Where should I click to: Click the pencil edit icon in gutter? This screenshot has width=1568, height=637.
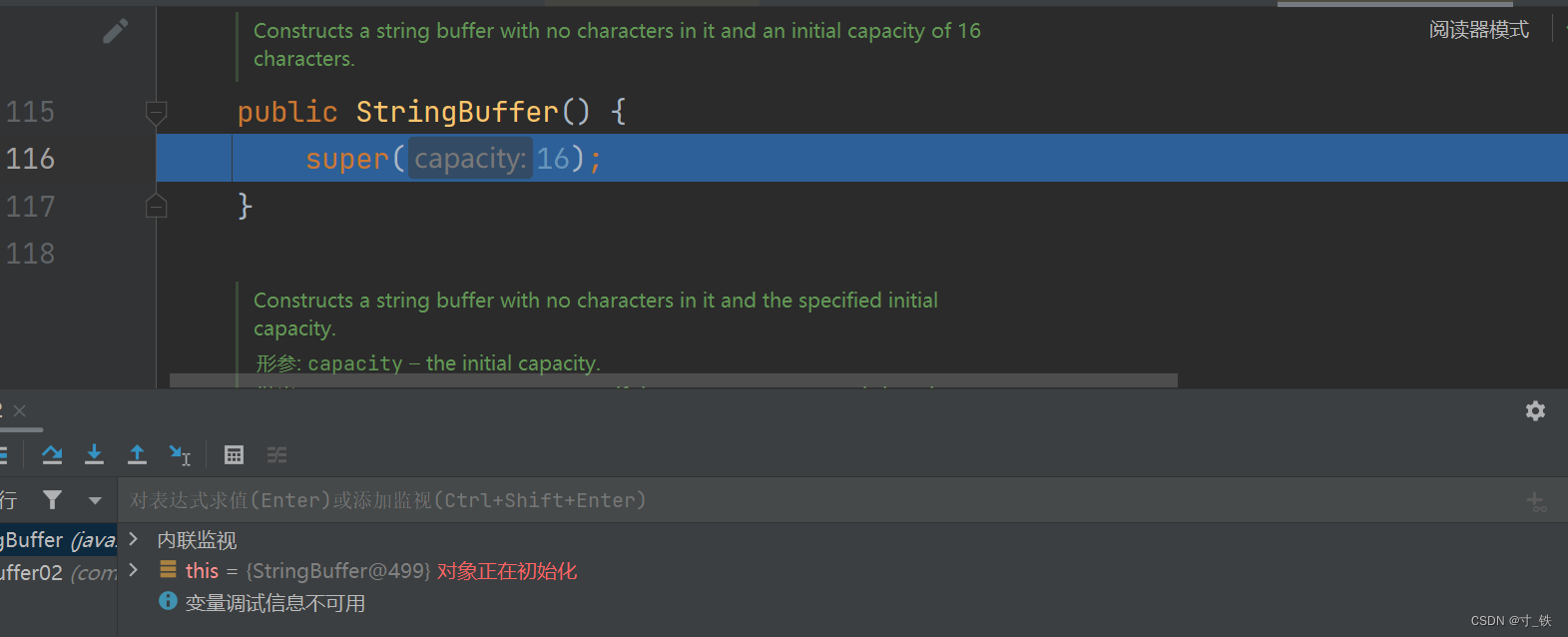coord(116,31)
